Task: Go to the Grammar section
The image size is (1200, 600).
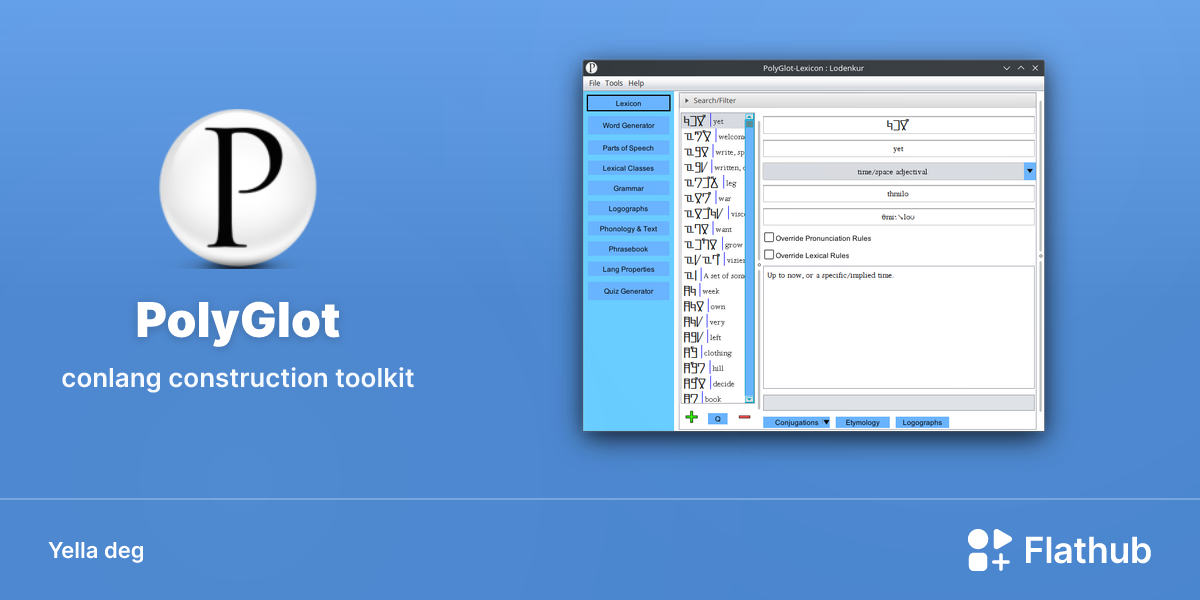Action: (x=629, y=188)
